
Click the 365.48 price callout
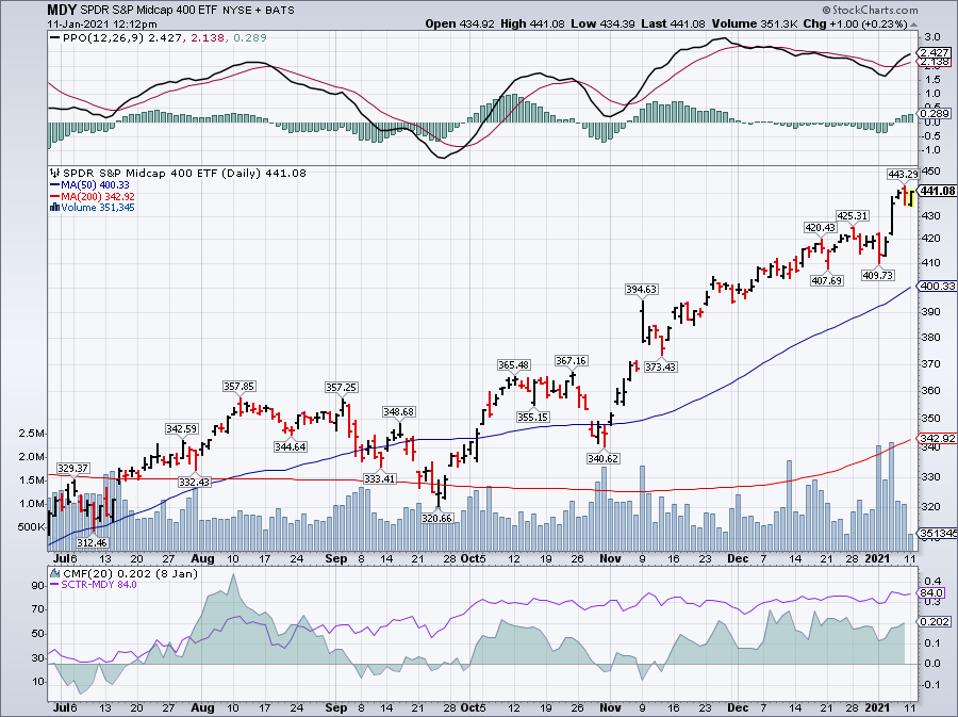(514, 365)
